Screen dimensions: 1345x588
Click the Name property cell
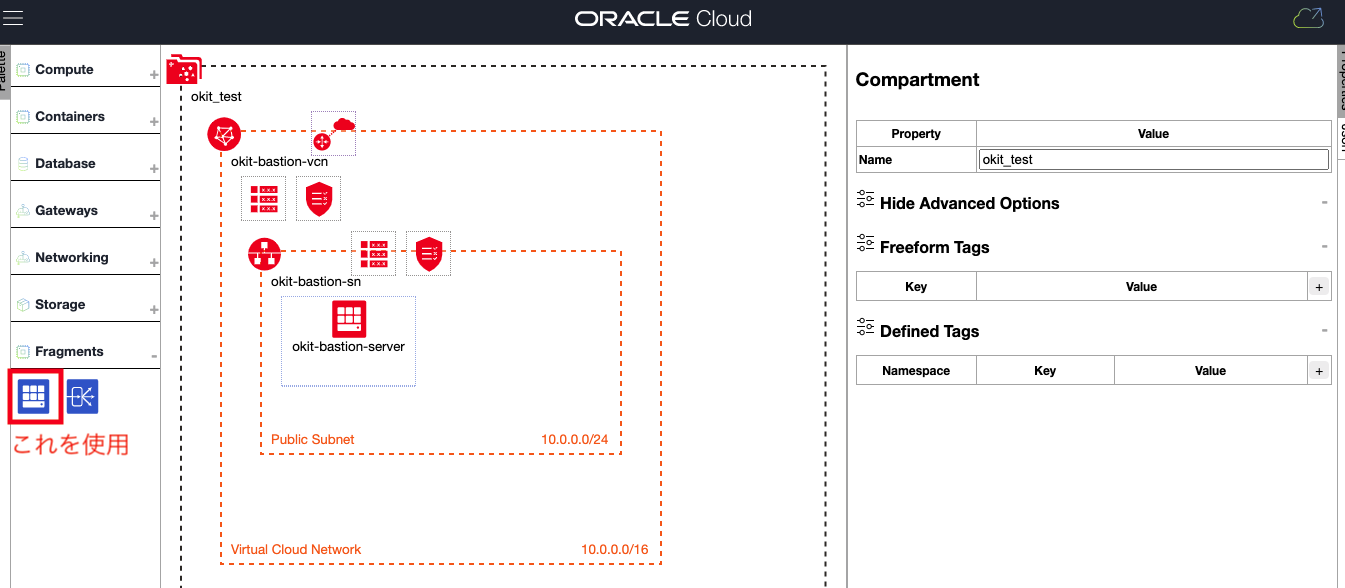point(916,160)
